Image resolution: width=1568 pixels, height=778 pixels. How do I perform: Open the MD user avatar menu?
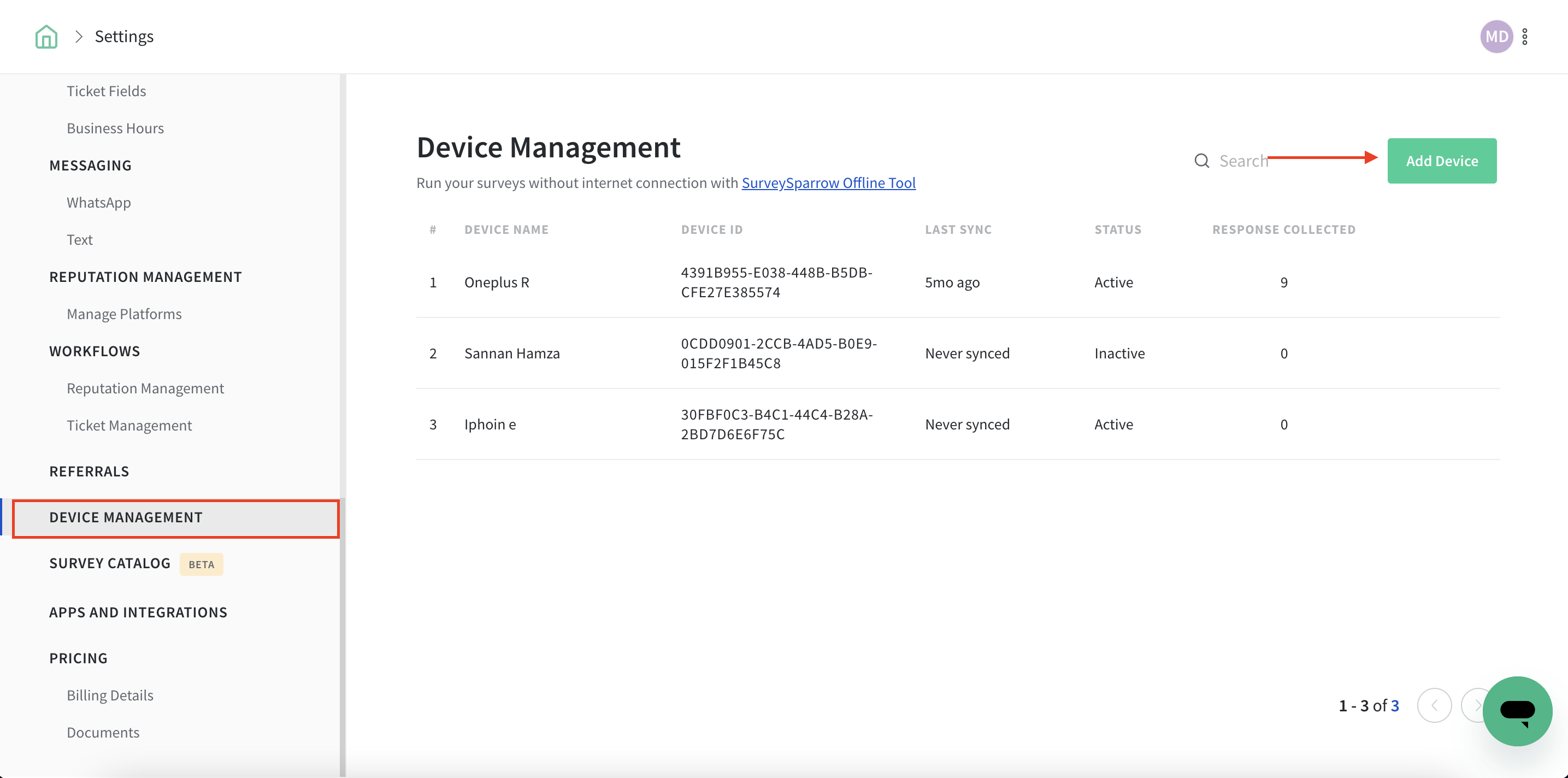pyautogui.click(x=1496, y=37)
